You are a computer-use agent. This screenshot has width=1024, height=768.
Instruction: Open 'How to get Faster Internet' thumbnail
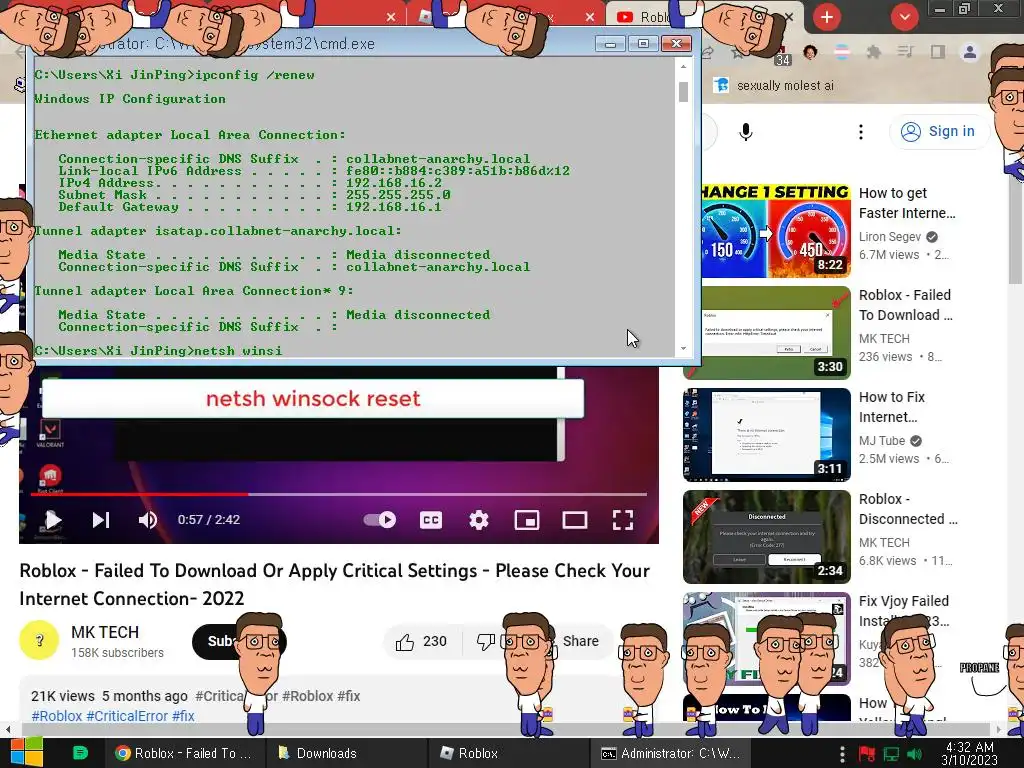[x=776, y=230]
